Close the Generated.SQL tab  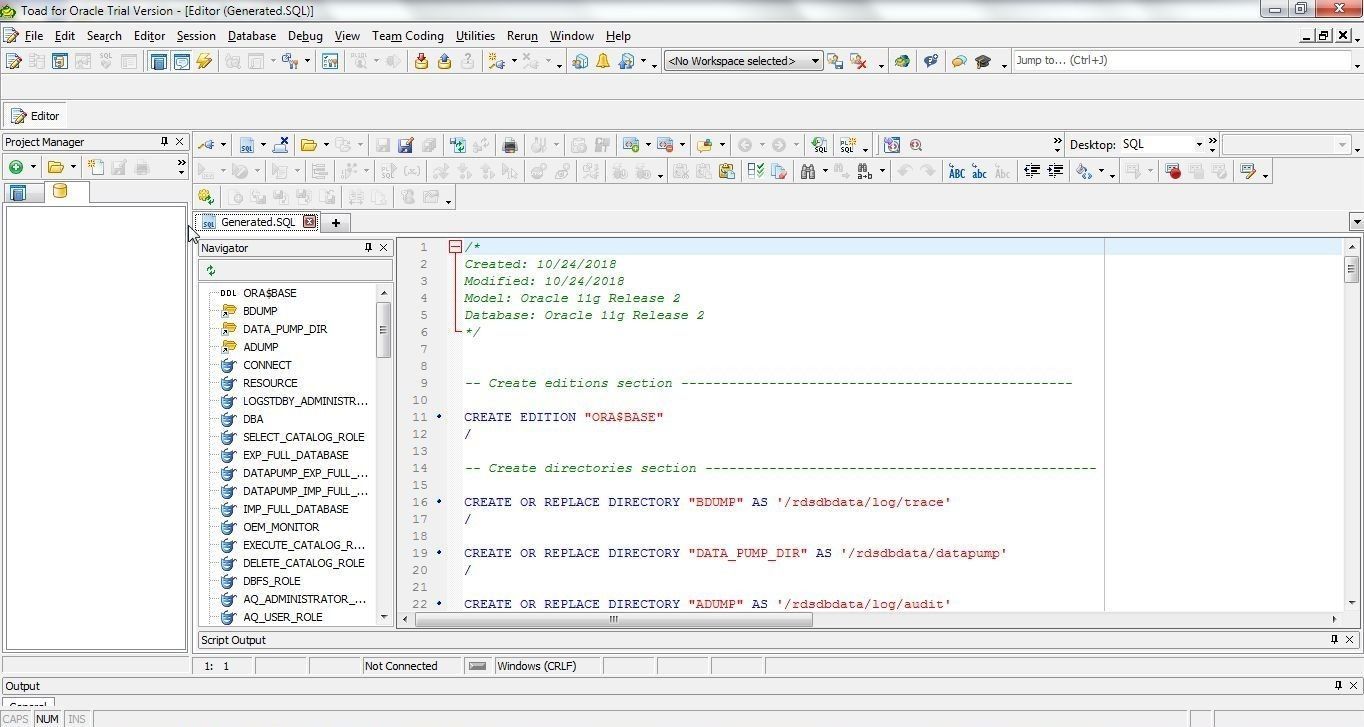pyautogui.click(x=310, y=222)
